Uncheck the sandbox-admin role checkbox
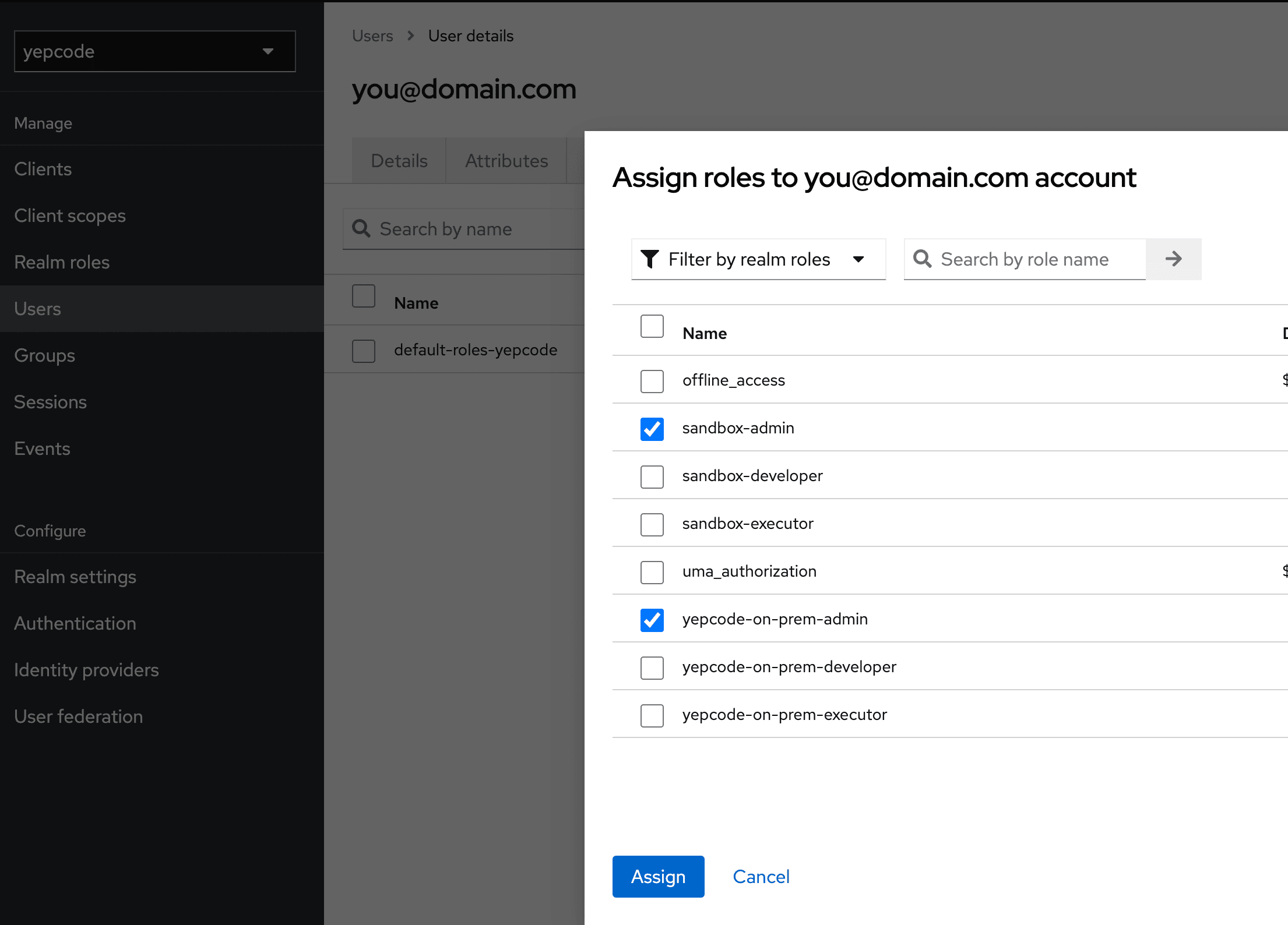 652,429
